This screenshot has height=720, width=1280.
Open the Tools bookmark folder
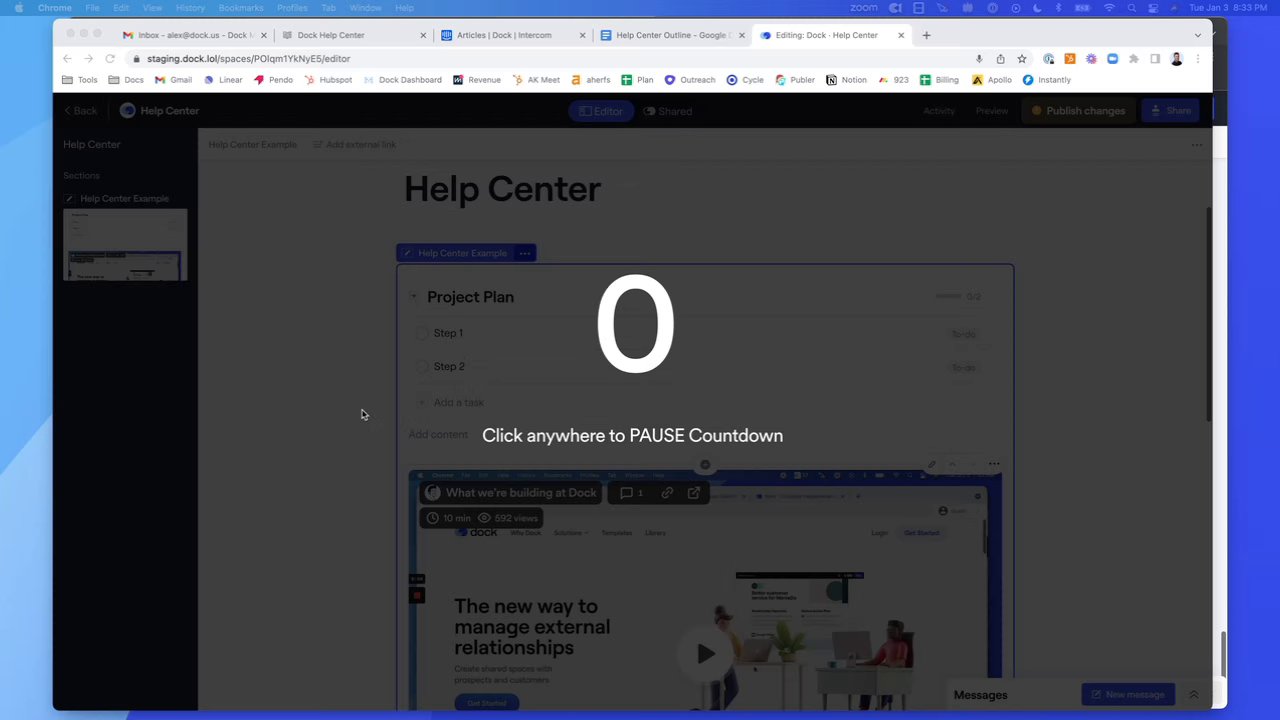(x=80, y=80)
